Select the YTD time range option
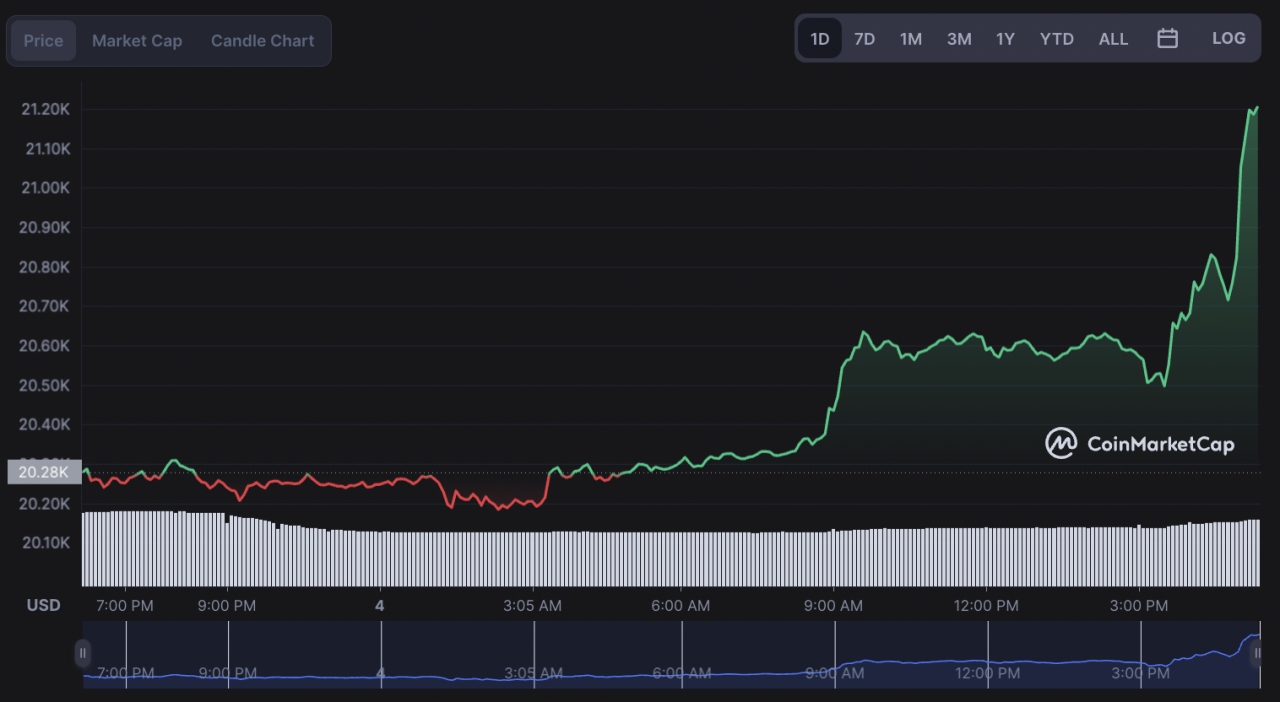Image resolution: width=1280 pixels, height=702 pixels. [x=1056, y=39]
